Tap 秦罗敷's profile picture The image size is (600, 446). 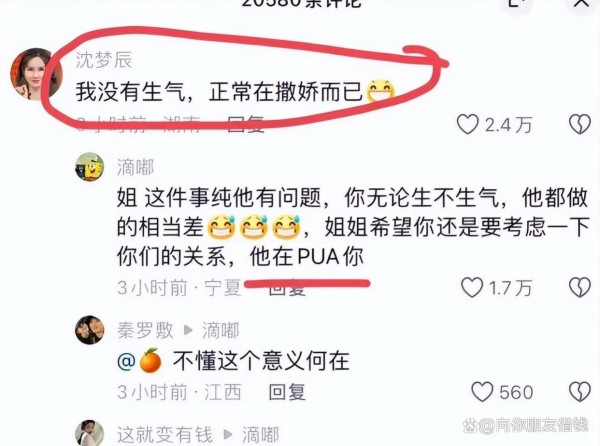pos(90,330)
